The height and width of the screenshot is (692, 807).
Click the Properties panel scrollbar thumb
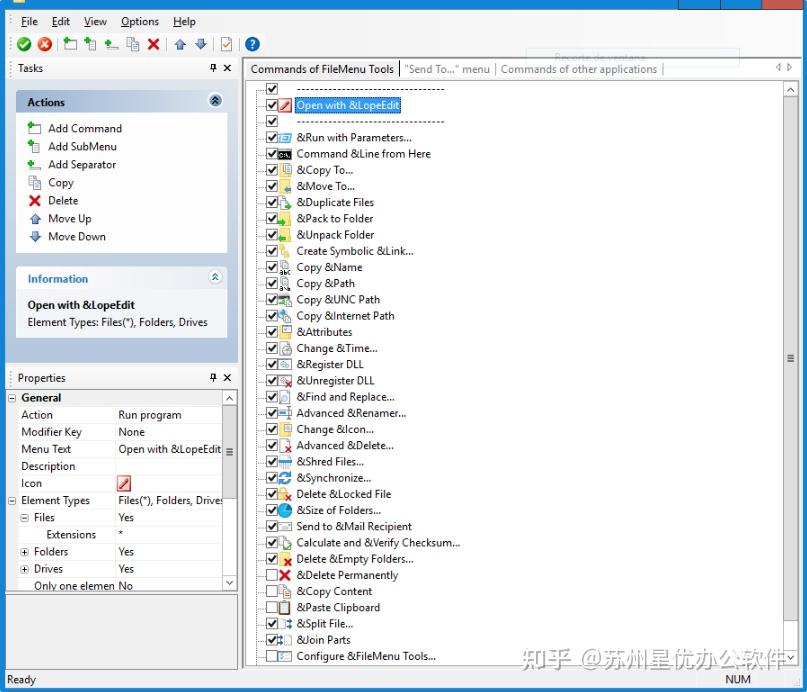point(230,452)
